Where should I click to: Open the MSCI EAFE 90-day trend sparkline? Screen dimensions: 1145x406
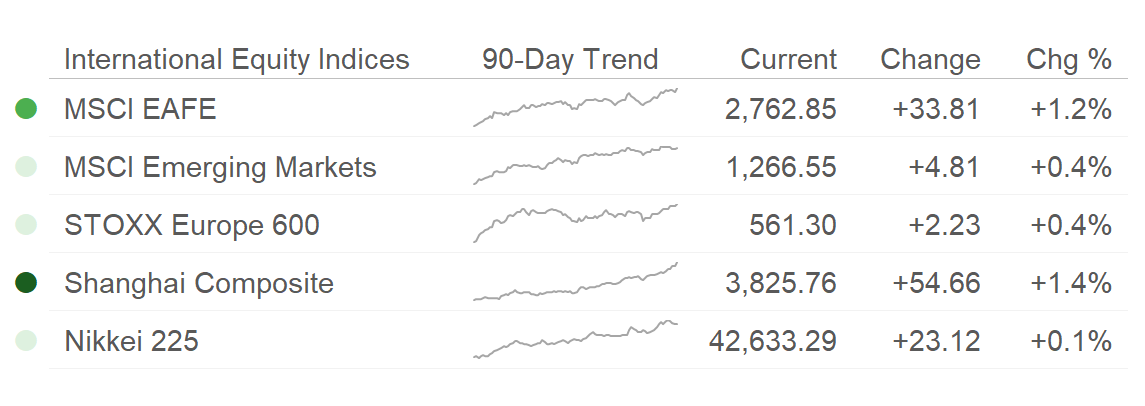pos(575,107)
